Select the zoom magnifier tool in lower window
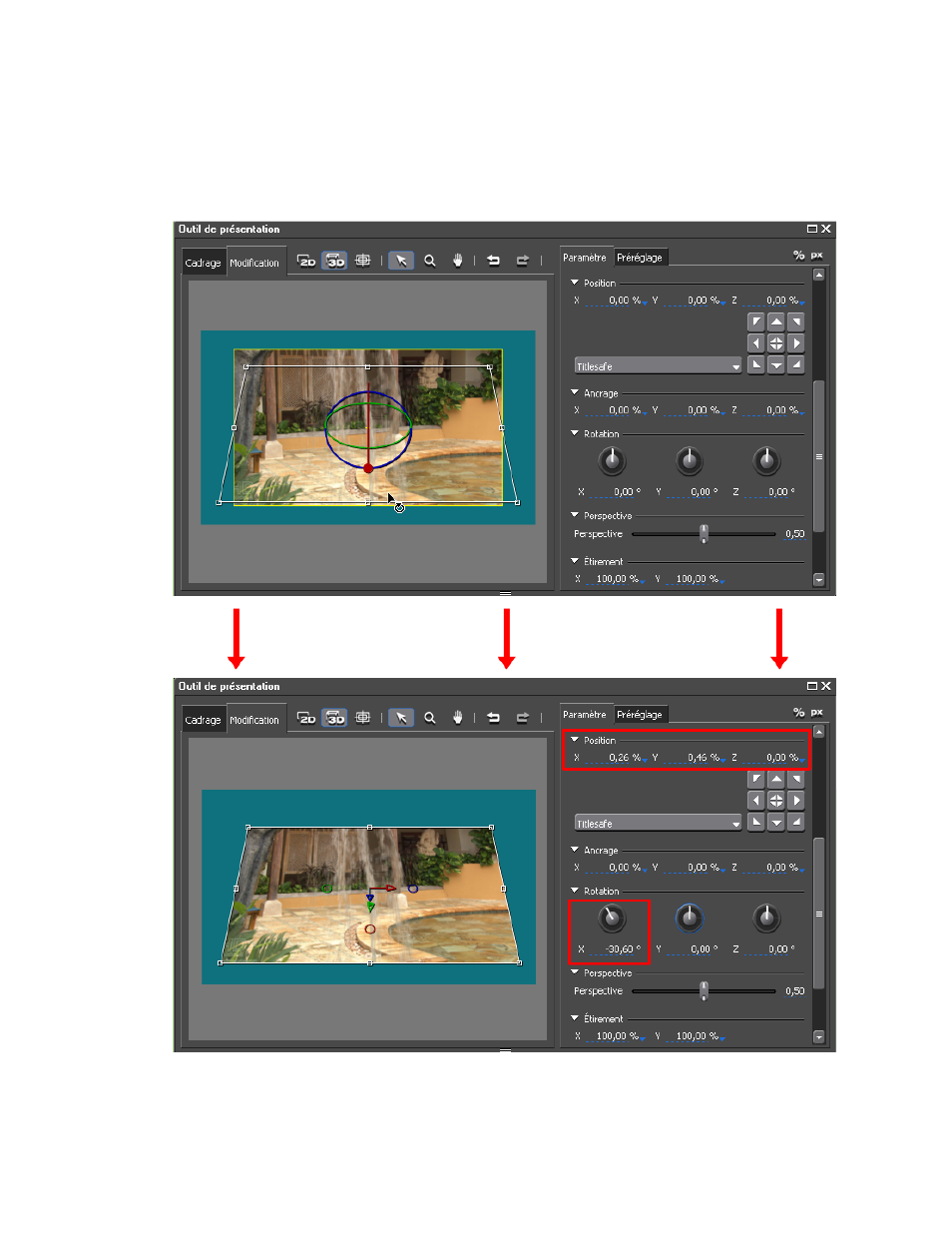The width and height of the screenshot is (952, 1233). [430, 718]
